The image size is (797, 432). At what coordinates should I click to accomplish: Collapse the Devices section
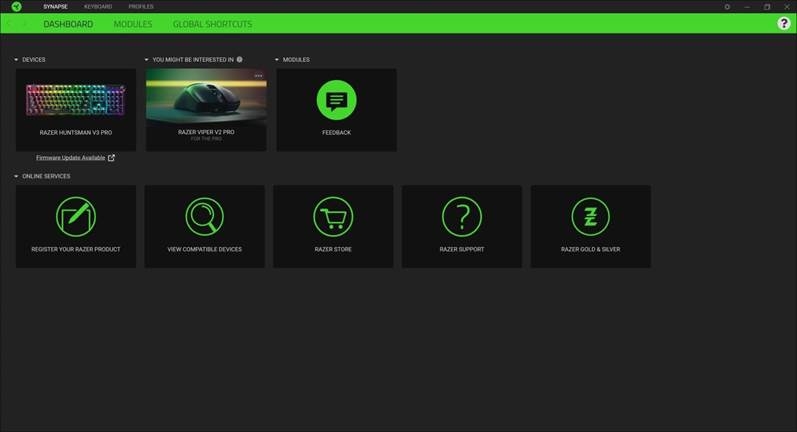pos(16,59)
